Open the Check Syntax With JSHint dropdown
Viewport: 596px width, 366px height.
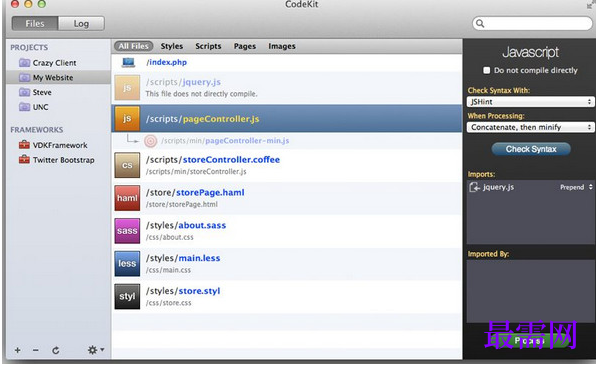(530, 102)
